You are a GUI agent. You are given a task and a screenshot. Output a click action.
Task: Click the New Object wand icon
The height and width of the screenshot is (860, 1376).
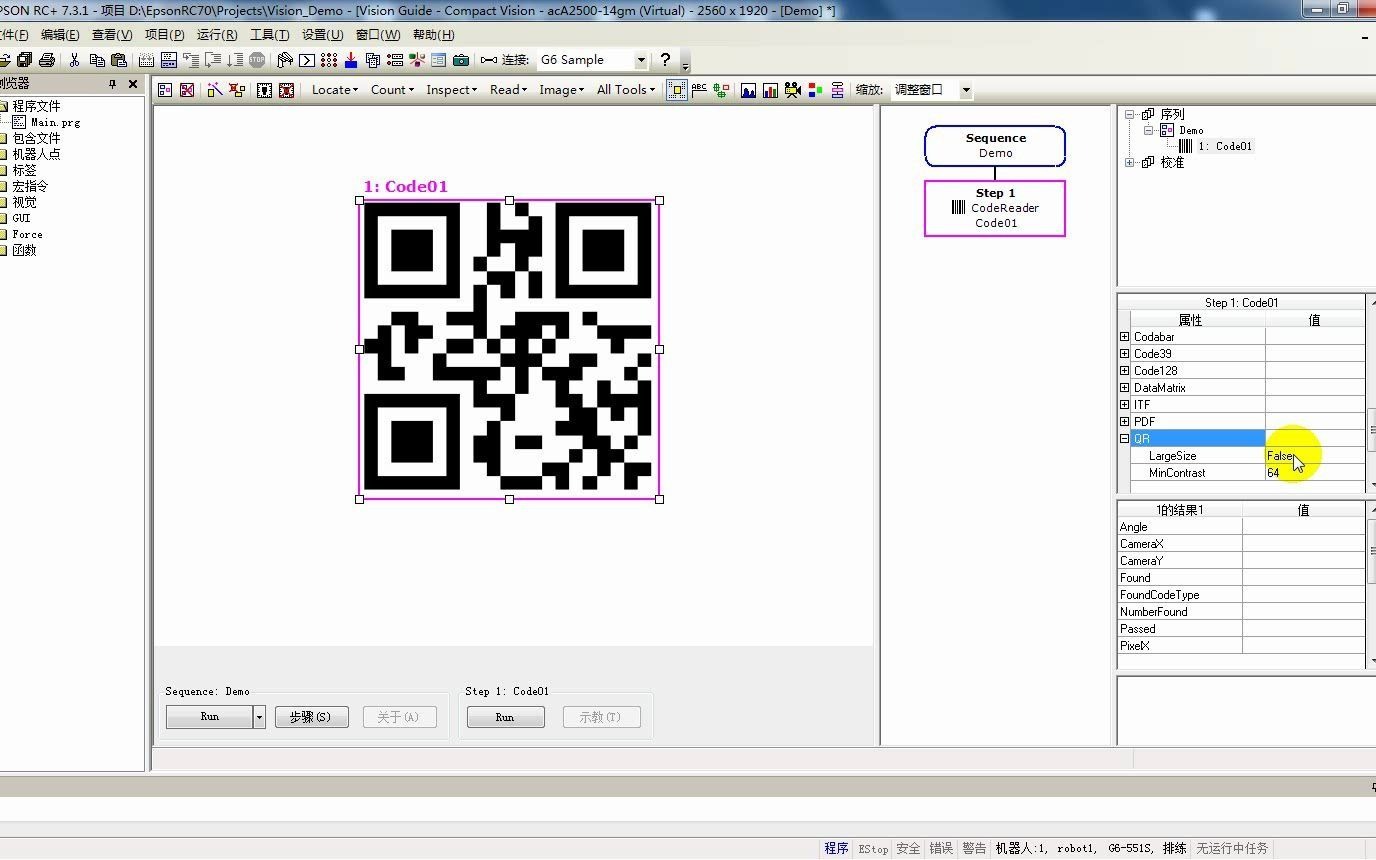point(215,90)
